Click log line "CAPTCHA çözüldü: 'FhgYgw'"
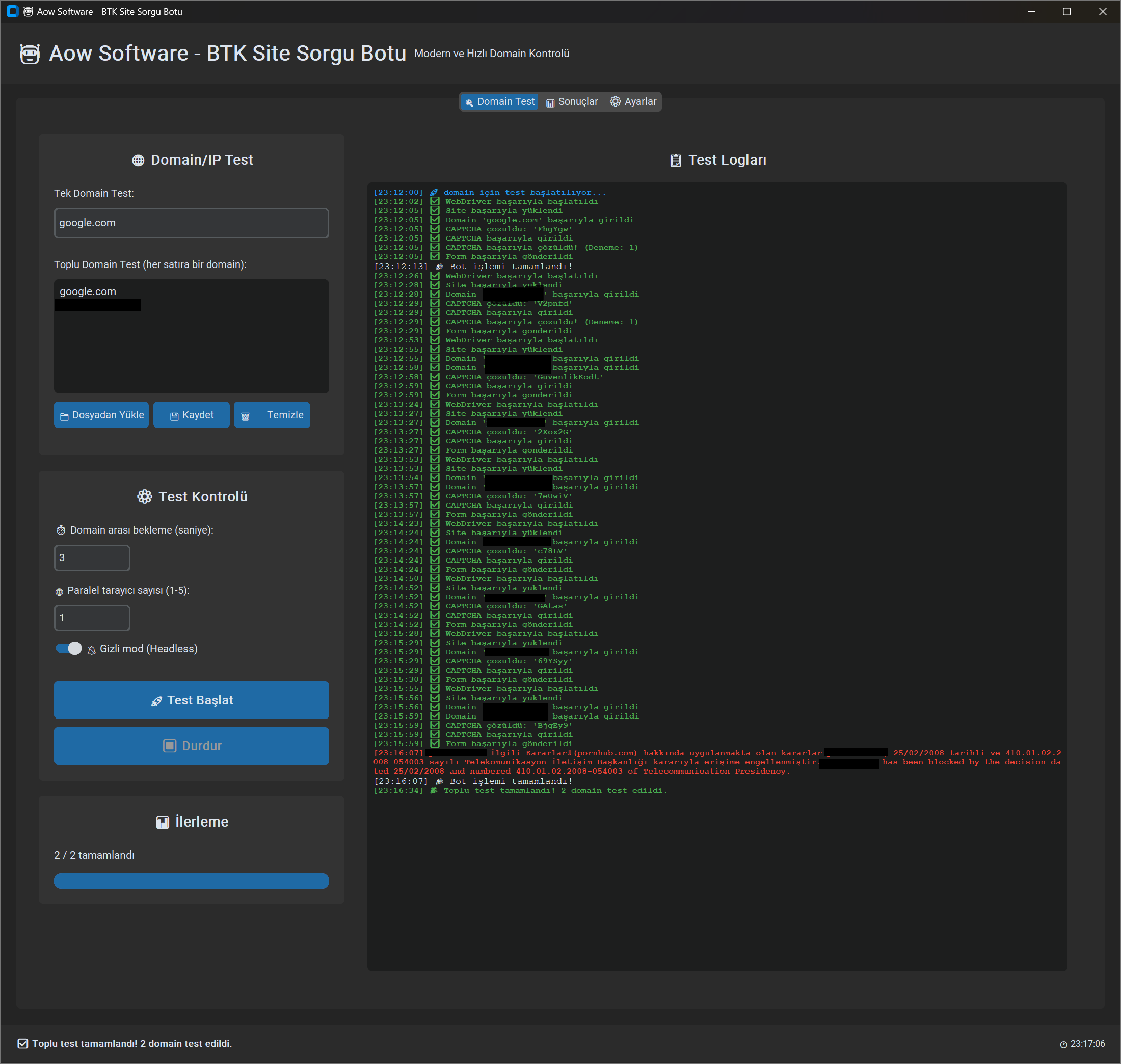Viewport: 1121px width, 1064px height. click(x=473, y=229)
